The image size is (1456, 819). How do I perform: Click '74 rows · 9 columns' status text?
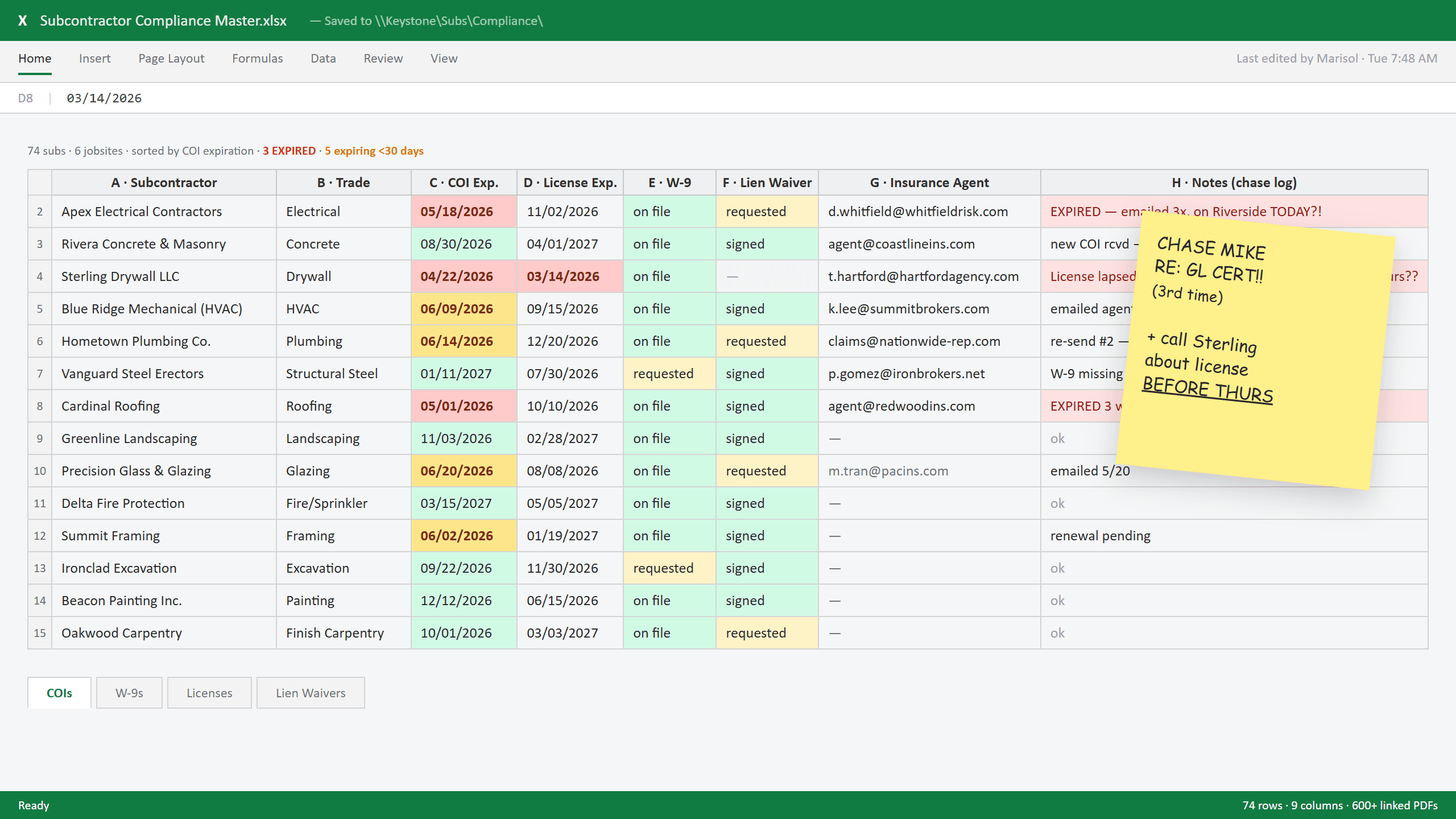coord(1292,805)
